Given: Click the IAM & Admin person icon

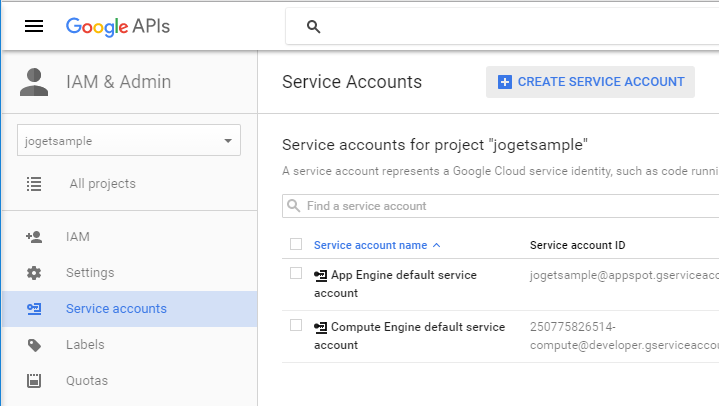Looking at the screenshot, I should [34, 82].
